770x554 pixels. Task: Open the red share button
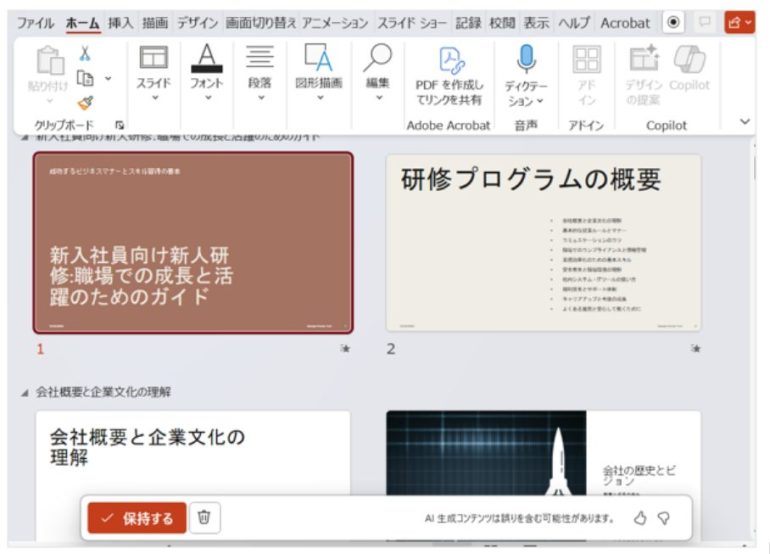[x=740, y=22]
